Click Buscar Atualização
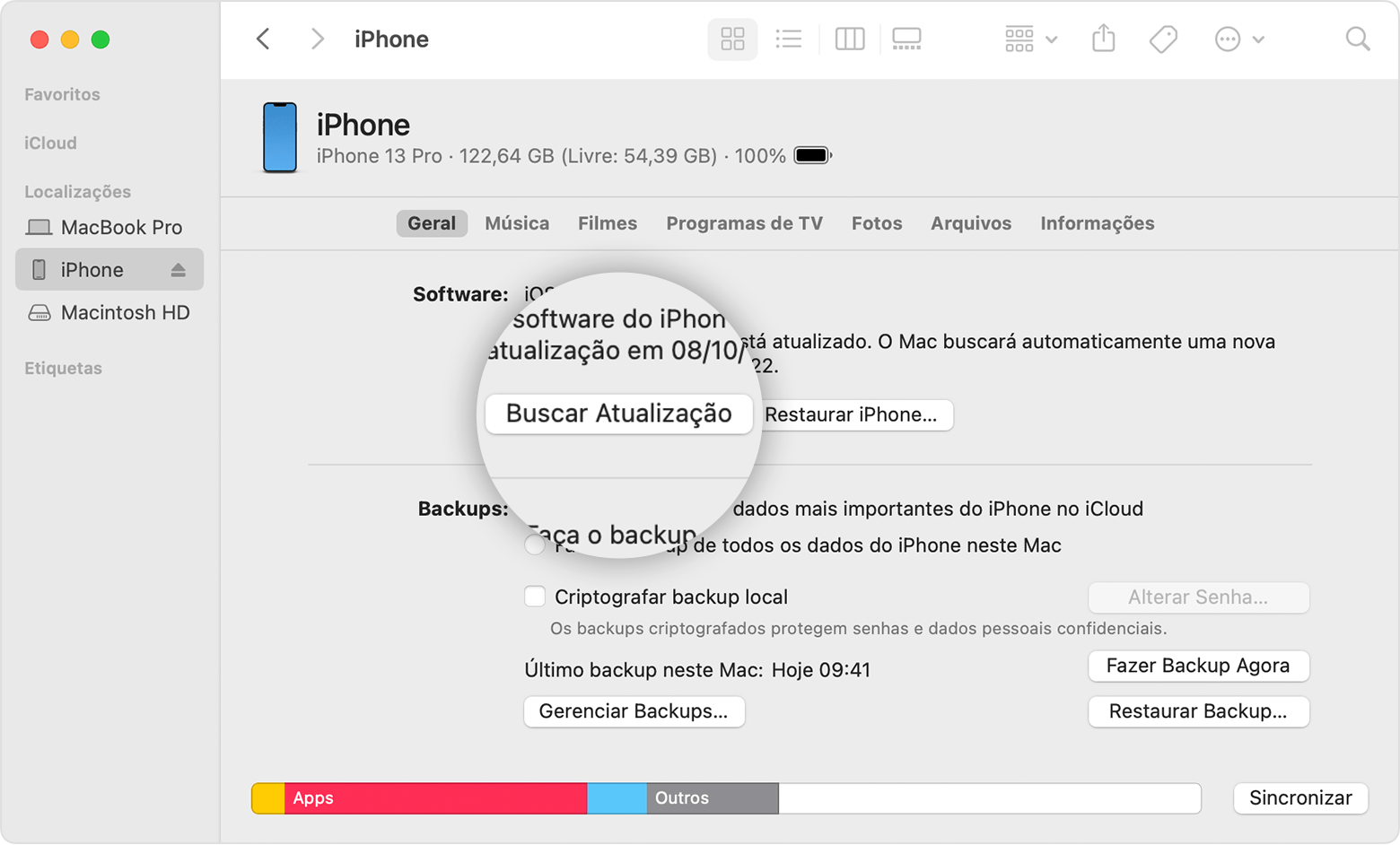 618,414
